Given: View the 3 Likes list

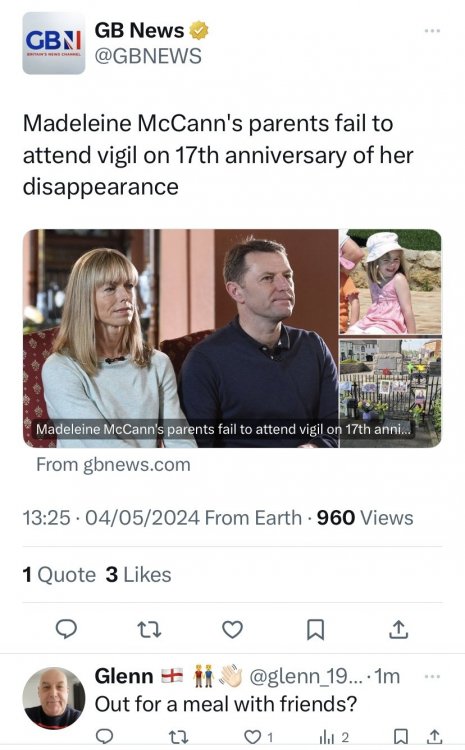Looking at the screenshot, I should pyautogui.click(x=138, y=575).
